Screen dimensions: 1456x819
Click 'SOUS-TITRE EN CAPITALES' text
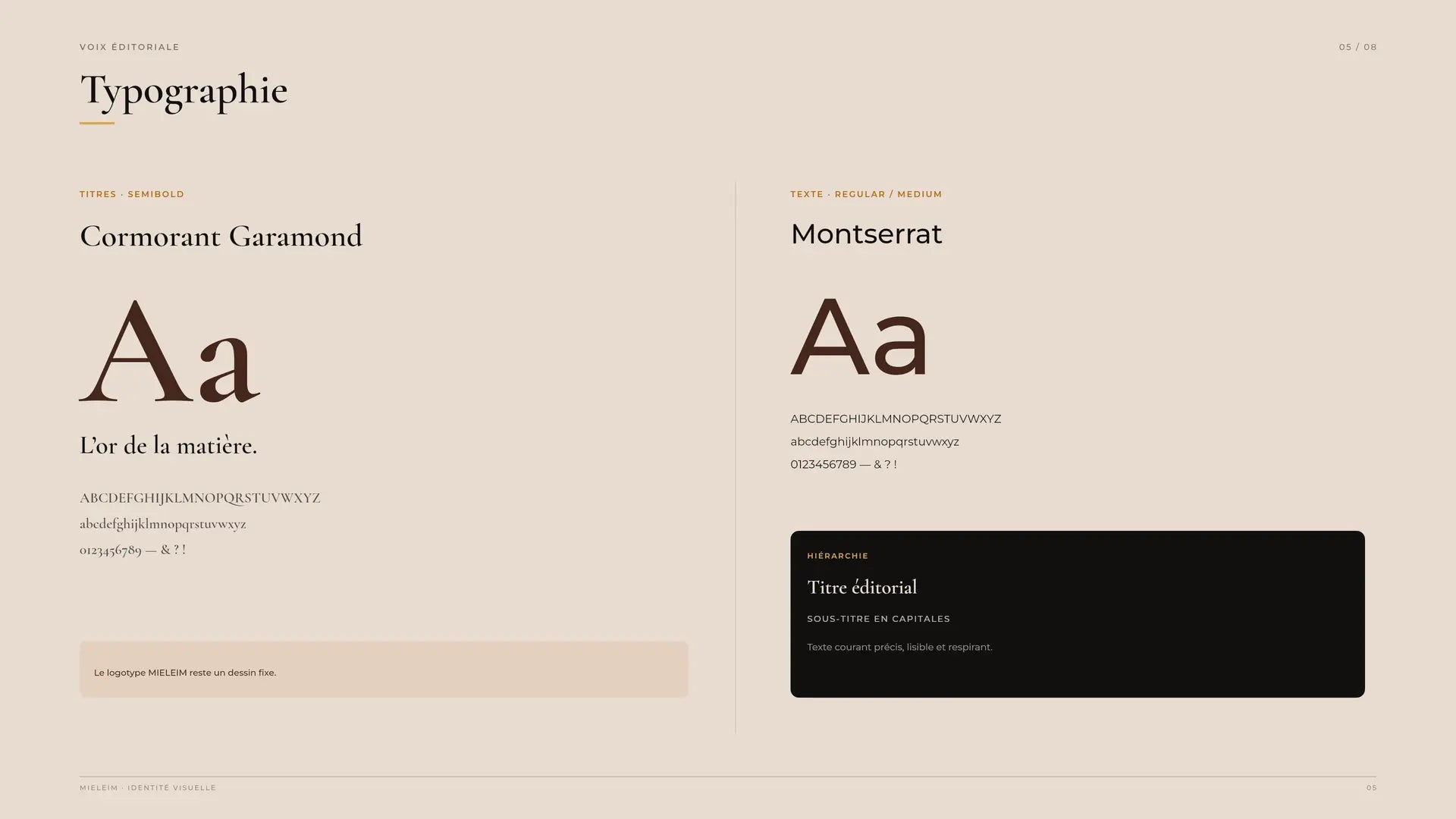pyautogui.click(x=878, y=619)
